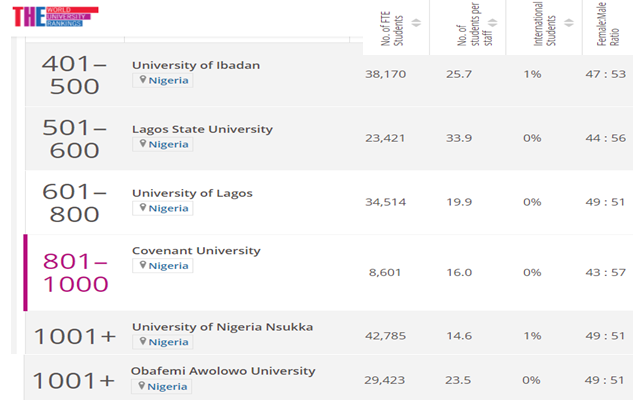The width and height of the screenshot is (633, 400).
Task: Click the location pin icon under University of Ibadan
Action: (143, 81)
